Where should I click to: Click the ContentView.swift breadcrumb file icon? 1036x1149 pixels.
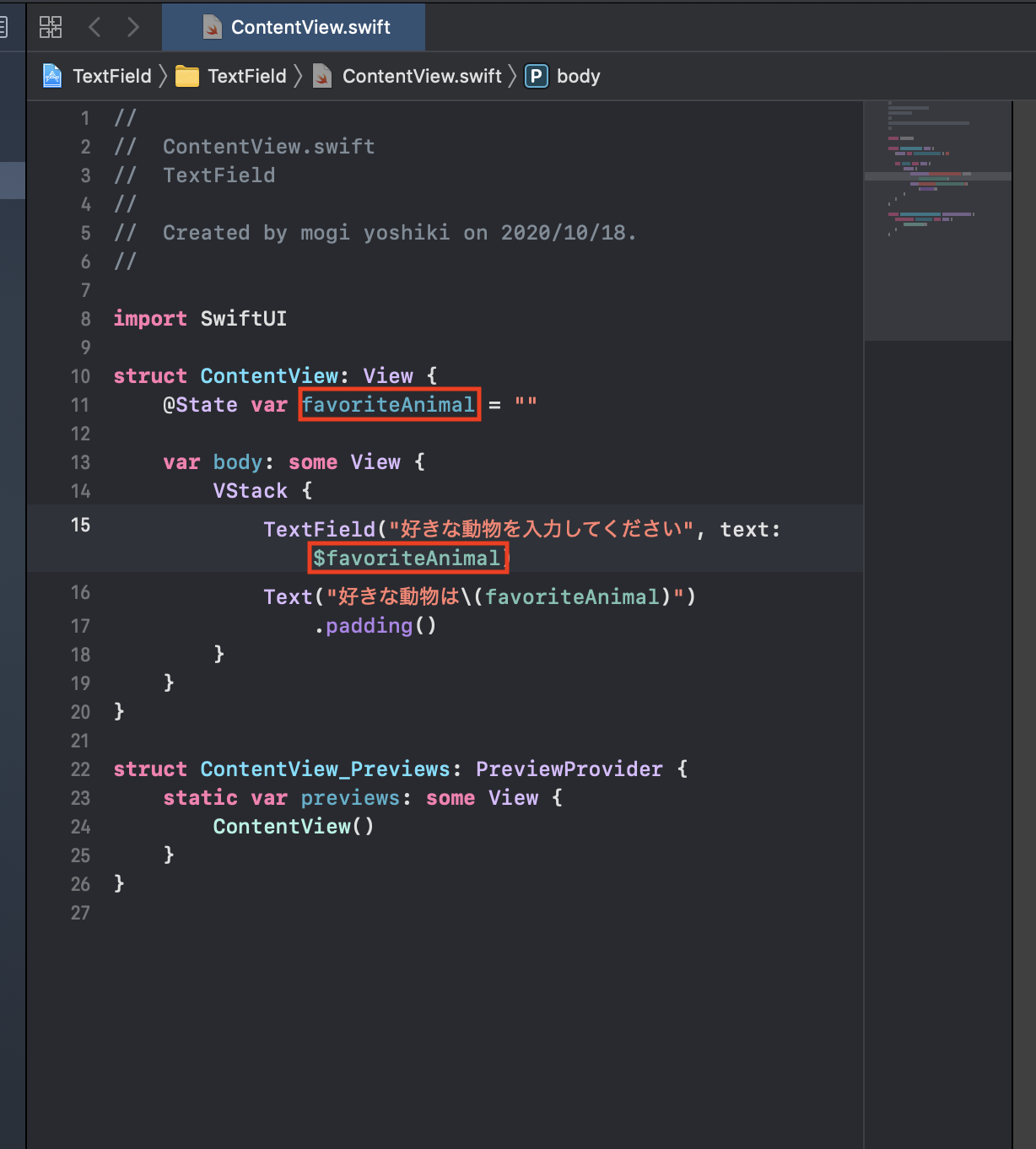click(322, 76)
